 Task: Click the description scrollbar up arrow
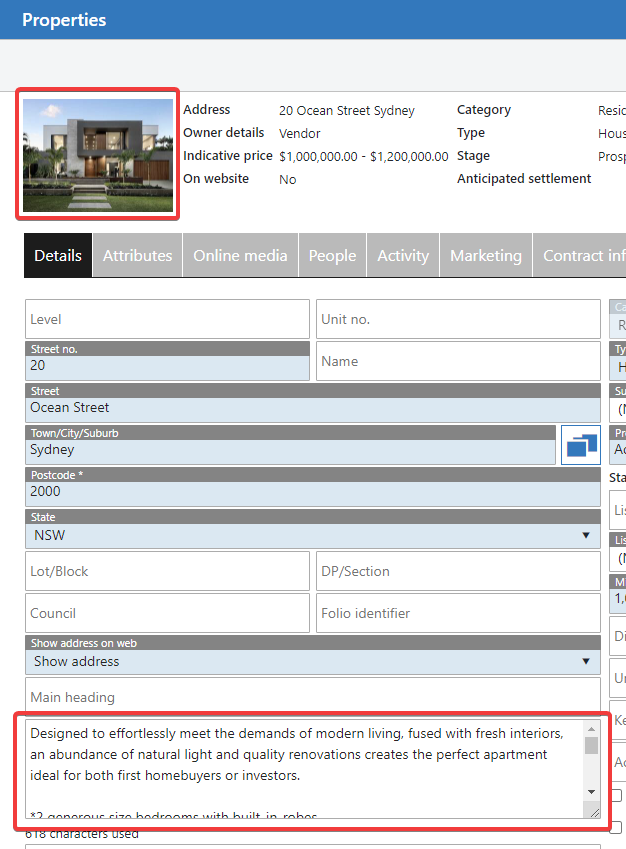coord(591,727)
